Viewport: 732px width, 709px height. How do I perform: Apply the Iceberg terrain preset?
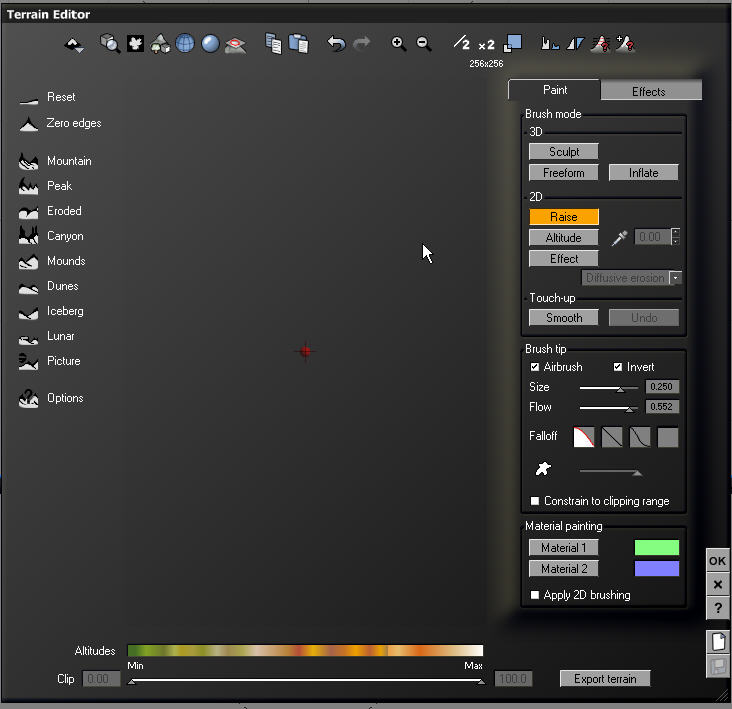tap(51, 312)
